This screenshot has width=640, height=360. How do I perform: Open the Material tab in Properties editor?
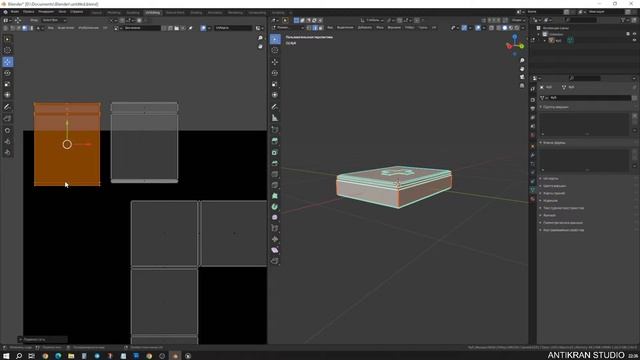(x=533, y=199)
